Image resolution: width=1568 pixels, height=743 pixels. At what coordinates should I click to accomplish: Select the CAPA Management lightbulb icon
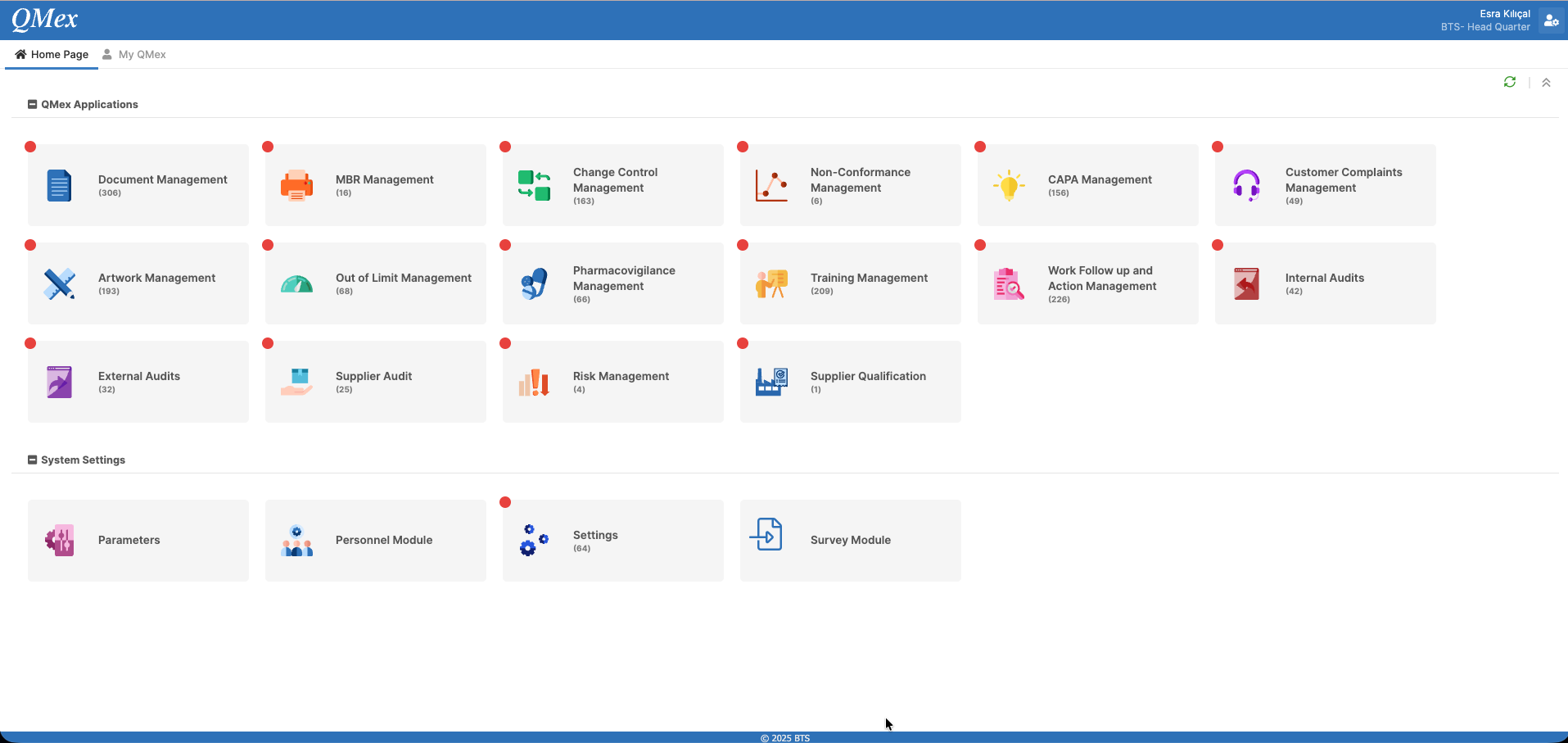(1009, 185)
